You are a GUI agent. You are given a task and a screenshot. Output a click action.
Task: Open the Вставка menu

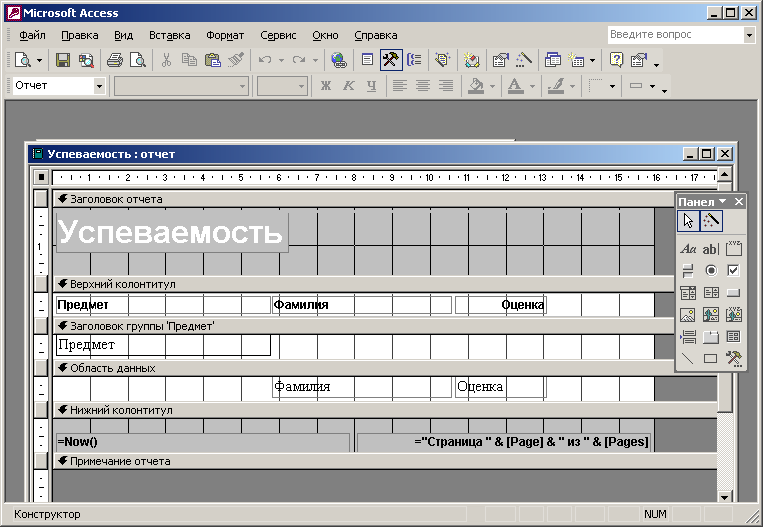pos(169,35)
